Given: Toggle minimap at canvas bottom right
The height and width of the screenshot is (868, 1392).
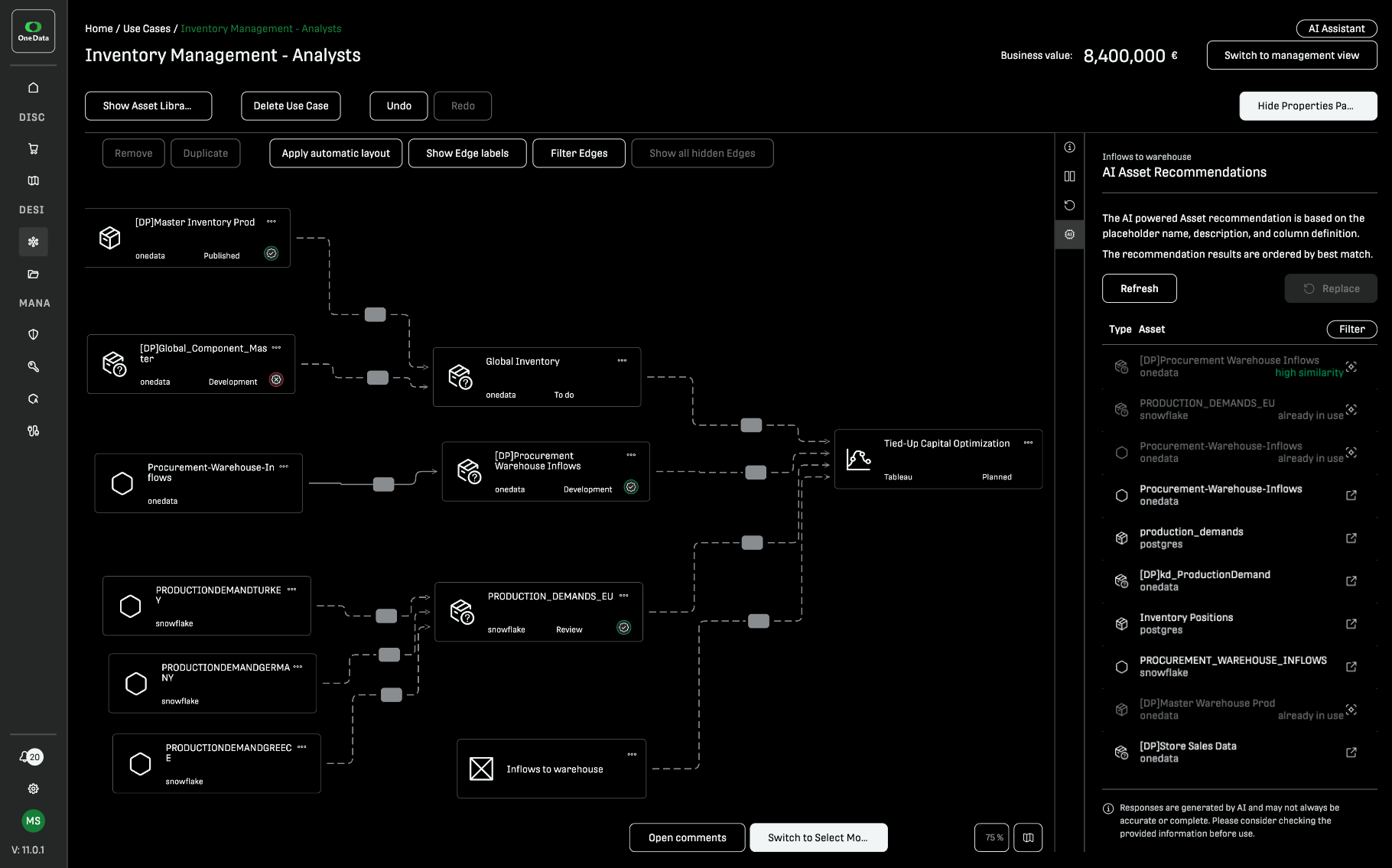Looking at the screenshot, I should click(1028, 837).
